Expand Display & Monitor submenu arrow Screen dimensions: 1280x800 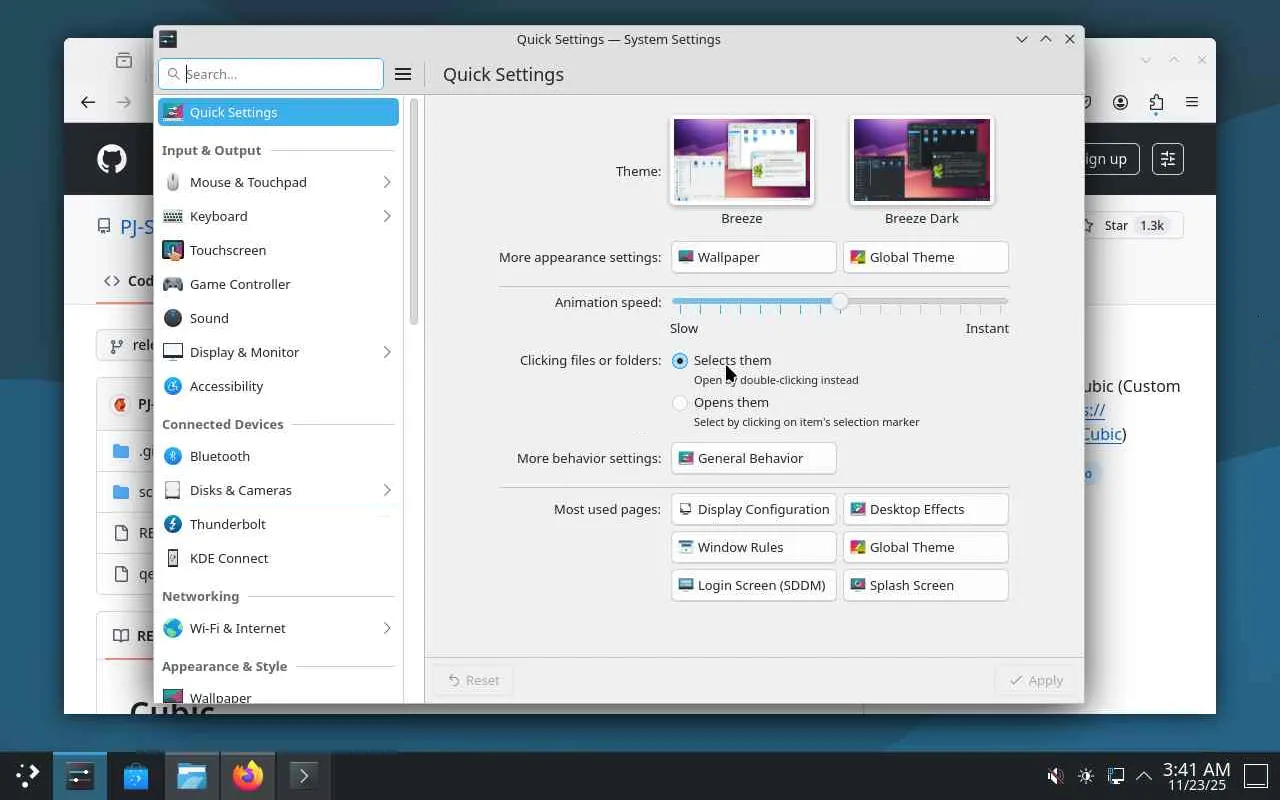coord(386,352)
